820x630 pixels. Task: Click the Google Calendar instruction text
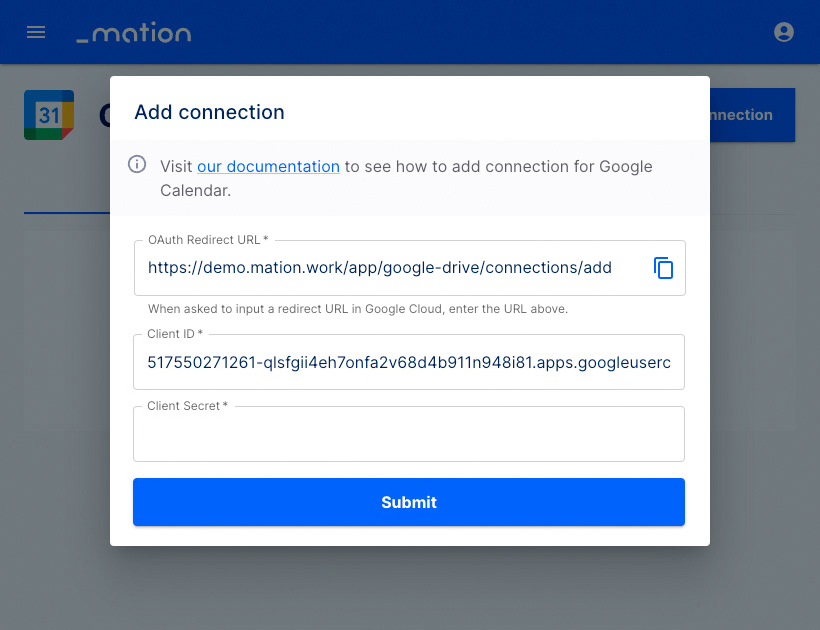tap(406, 178)
